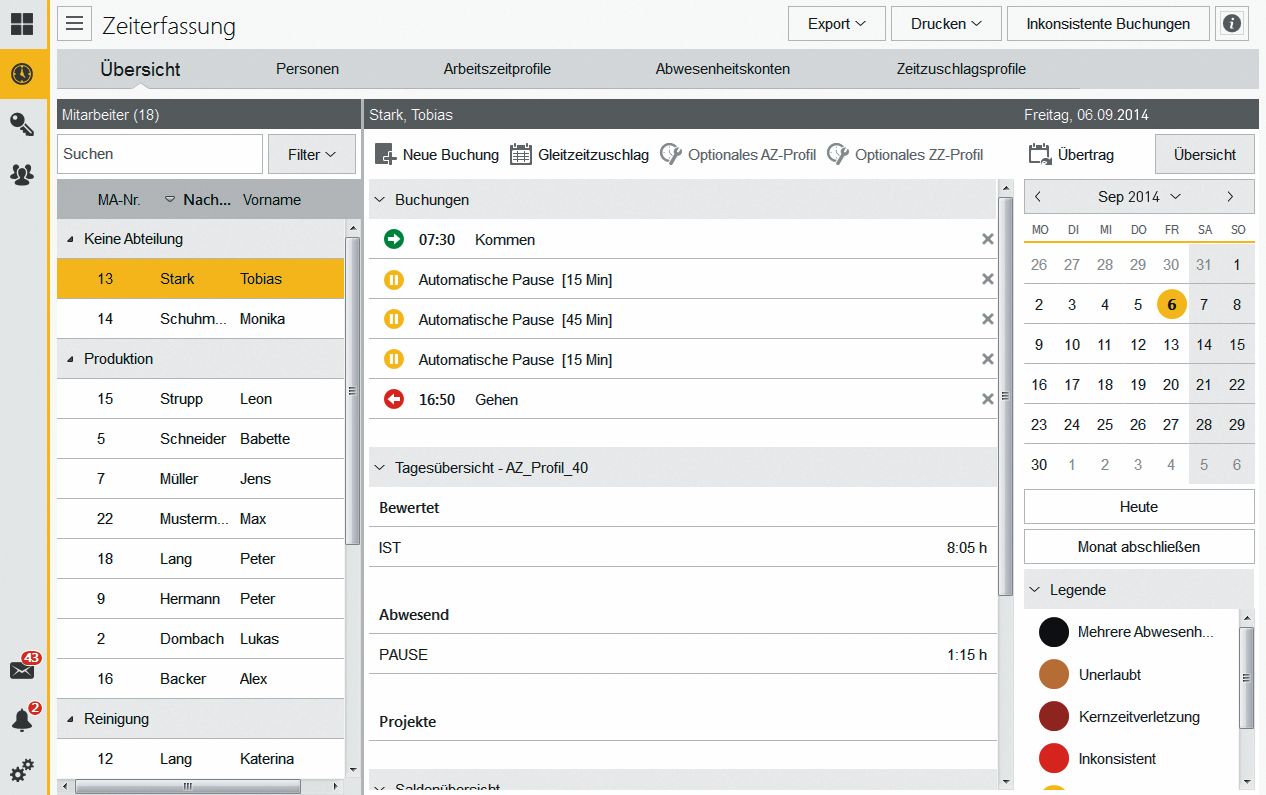Click the Übertrag toolbar item
Screen dimensions: 1266x795
(x=1071, y=155)
